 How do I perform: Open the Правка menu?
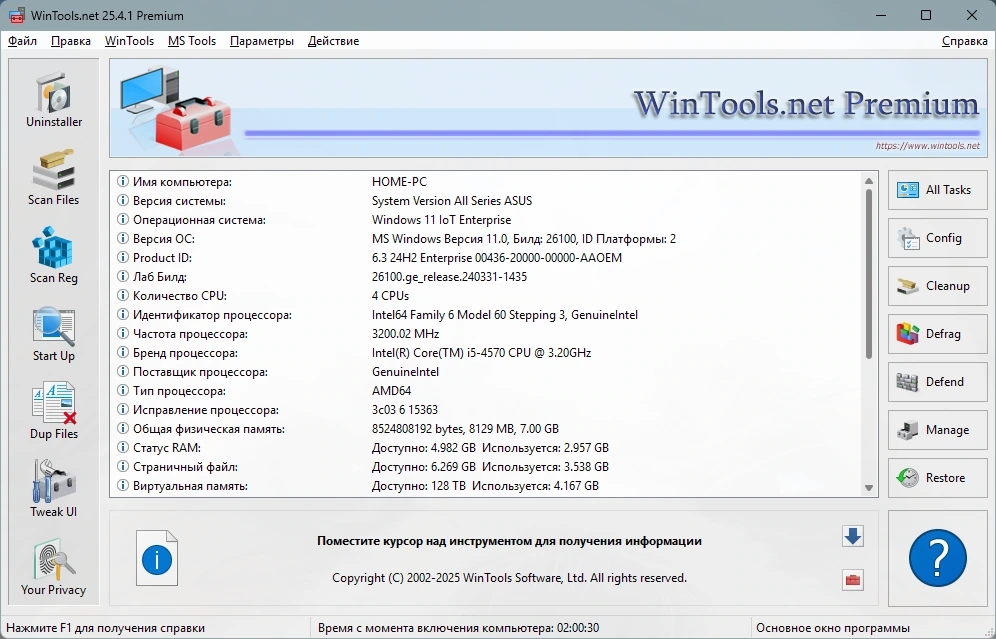(71, 41)
